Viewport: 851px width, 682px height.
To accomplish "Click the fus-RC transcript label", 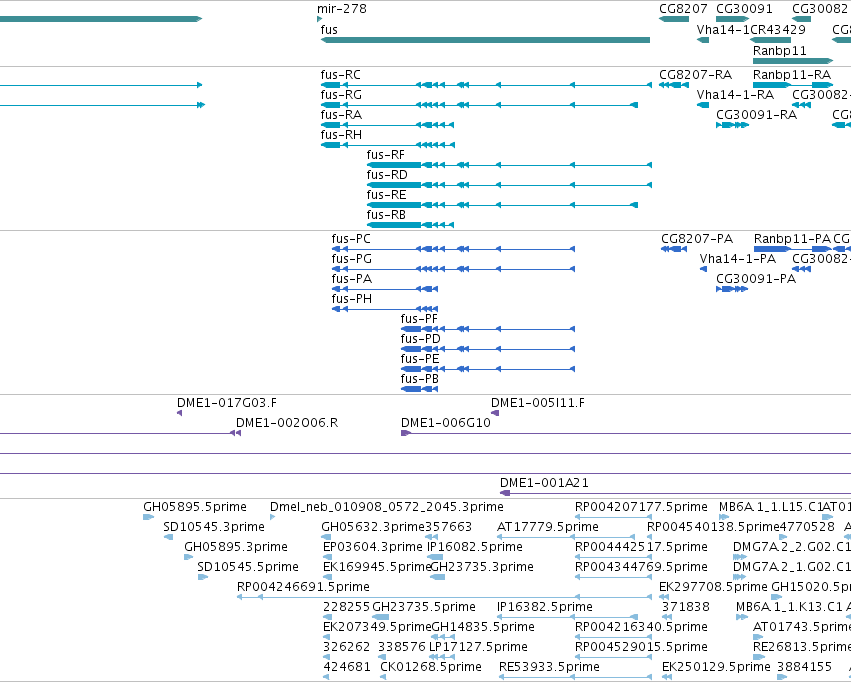I will coord(340,74).
